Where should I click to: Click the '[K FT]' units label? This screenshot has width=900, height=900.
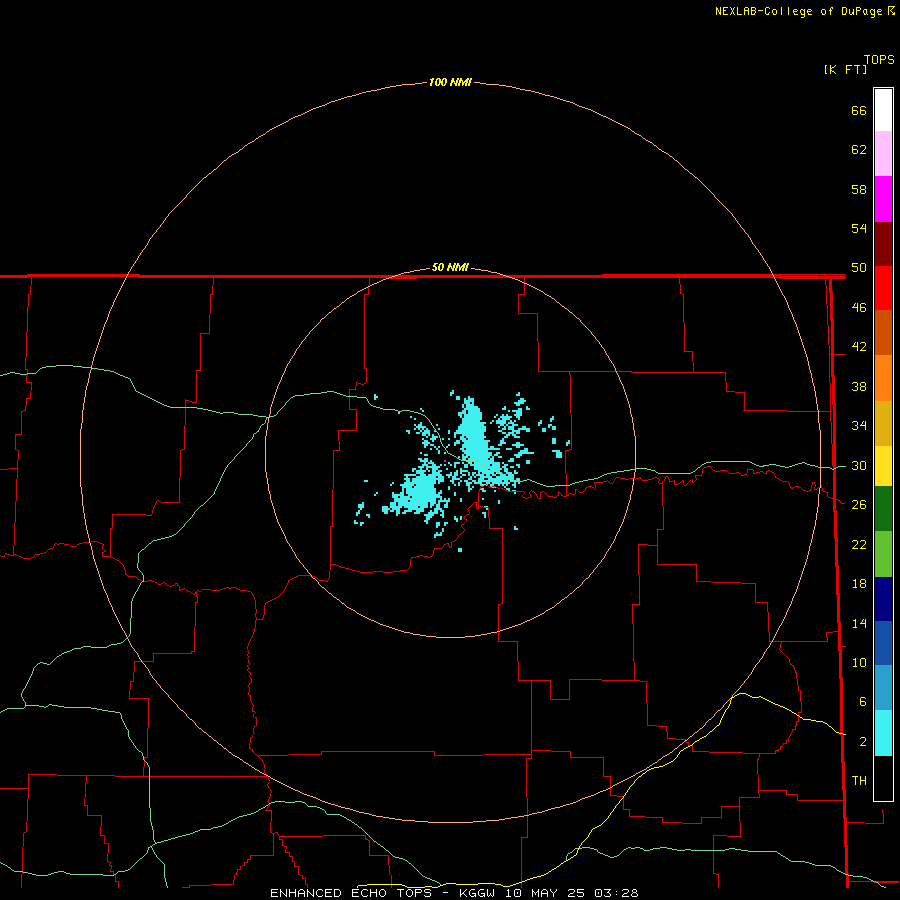point(845,69)
